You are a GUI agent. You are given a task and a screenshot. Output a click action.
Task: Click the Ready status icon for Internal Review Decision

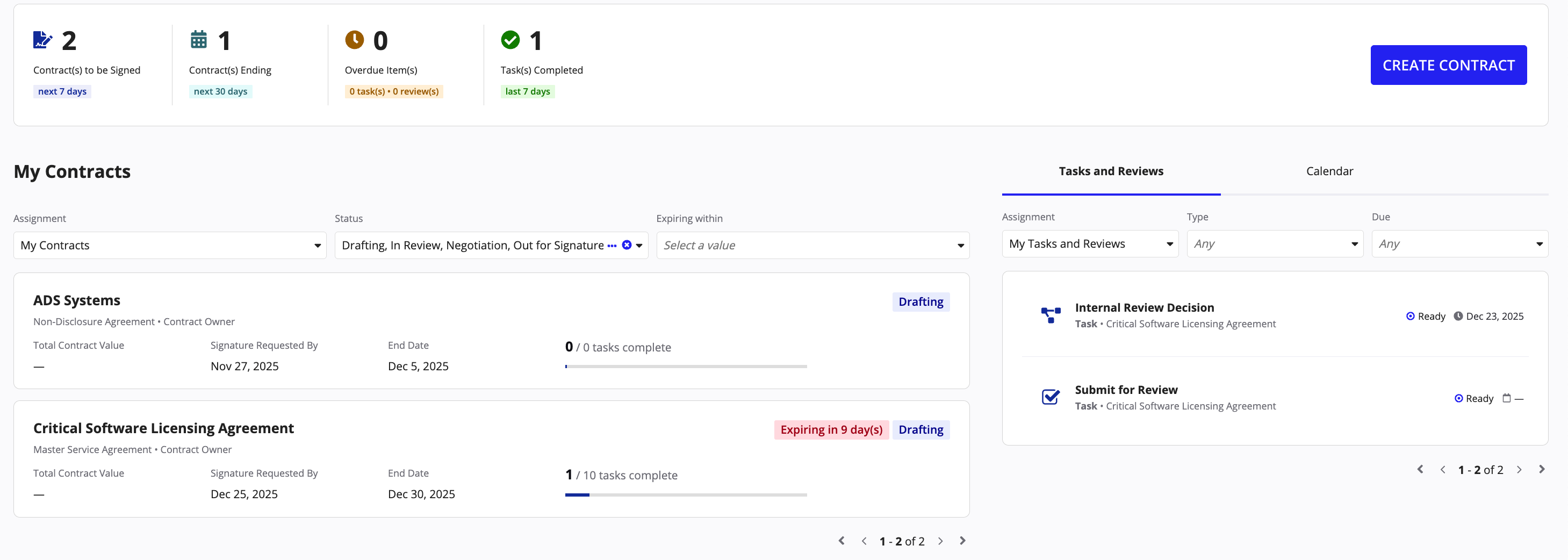click(1409, 316)
